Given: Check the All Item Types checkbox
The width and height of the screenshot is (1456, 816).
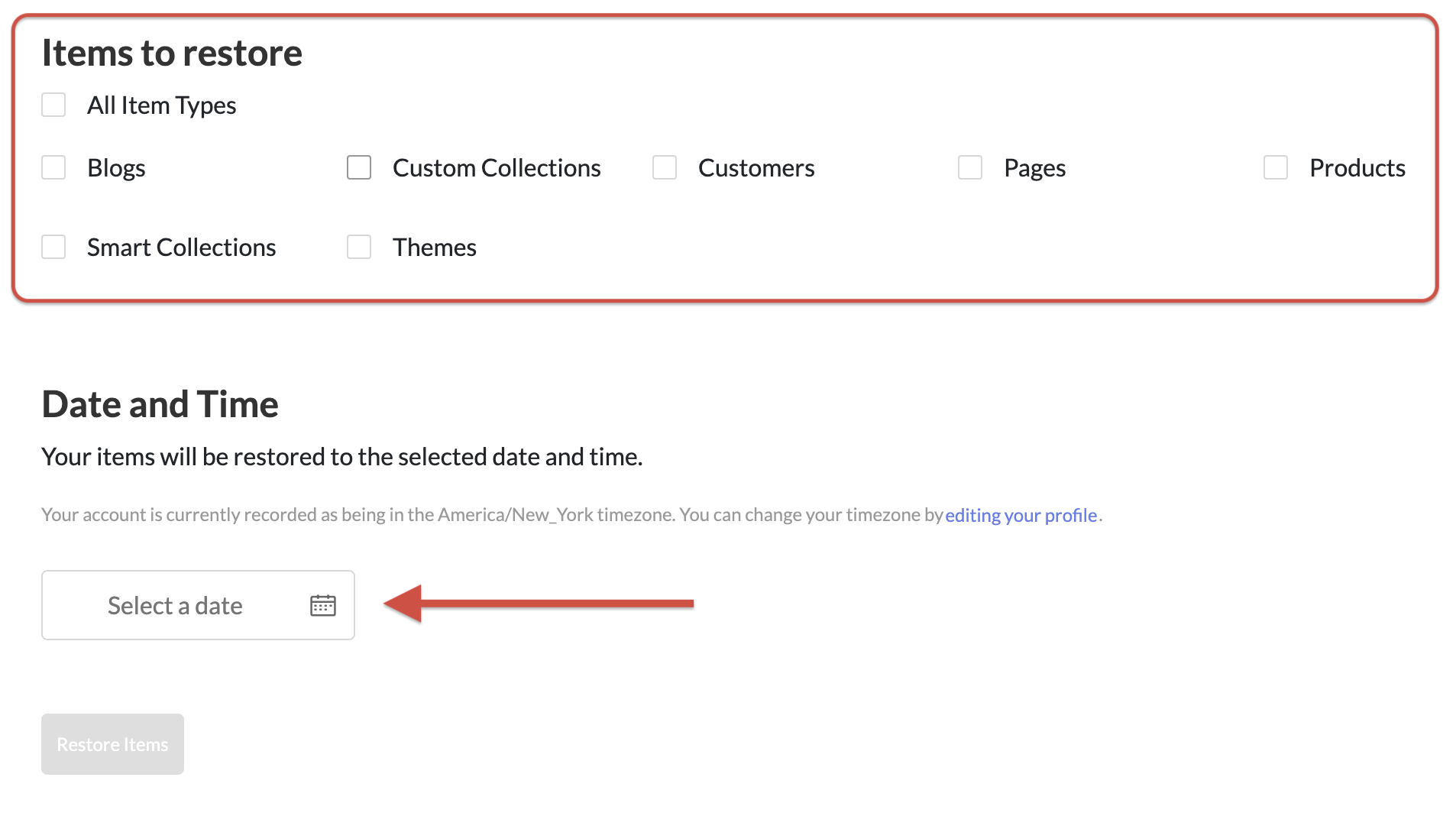Looking at the screenshot, I should (x=53, y=105).
